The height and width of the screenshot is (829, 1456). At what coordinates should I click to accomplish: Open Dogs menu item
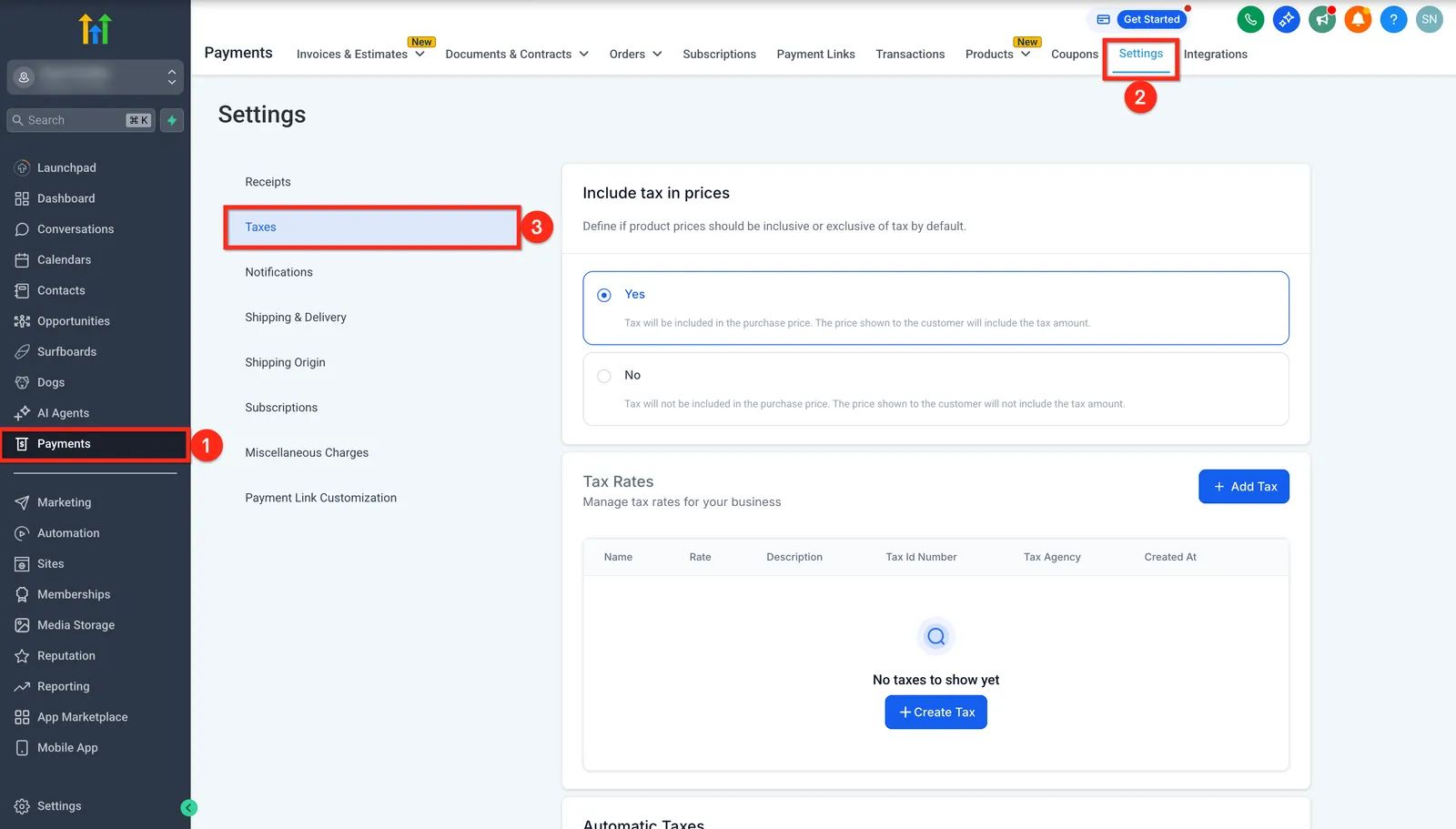coord(51,382)
